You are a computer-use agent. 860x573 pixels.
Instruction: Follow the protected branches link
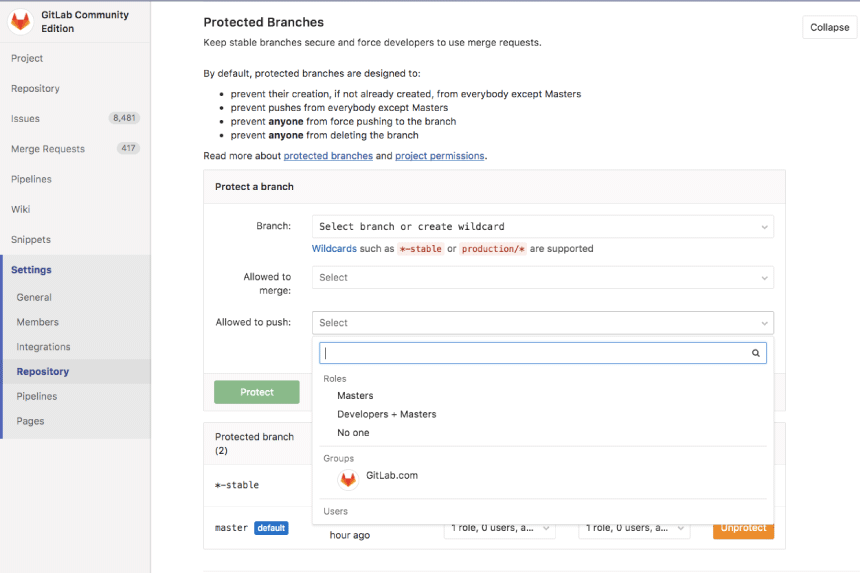pyautogui.click(x=328, y=156)
